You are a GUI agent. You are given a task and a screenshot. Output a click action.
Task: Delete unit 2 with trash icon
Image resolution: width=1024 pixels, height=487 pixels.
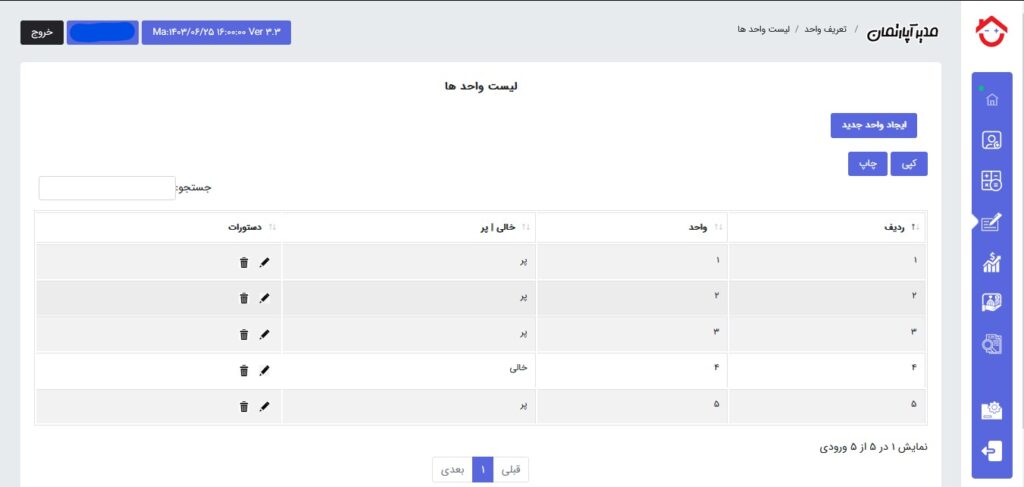(x=244, y=298)
